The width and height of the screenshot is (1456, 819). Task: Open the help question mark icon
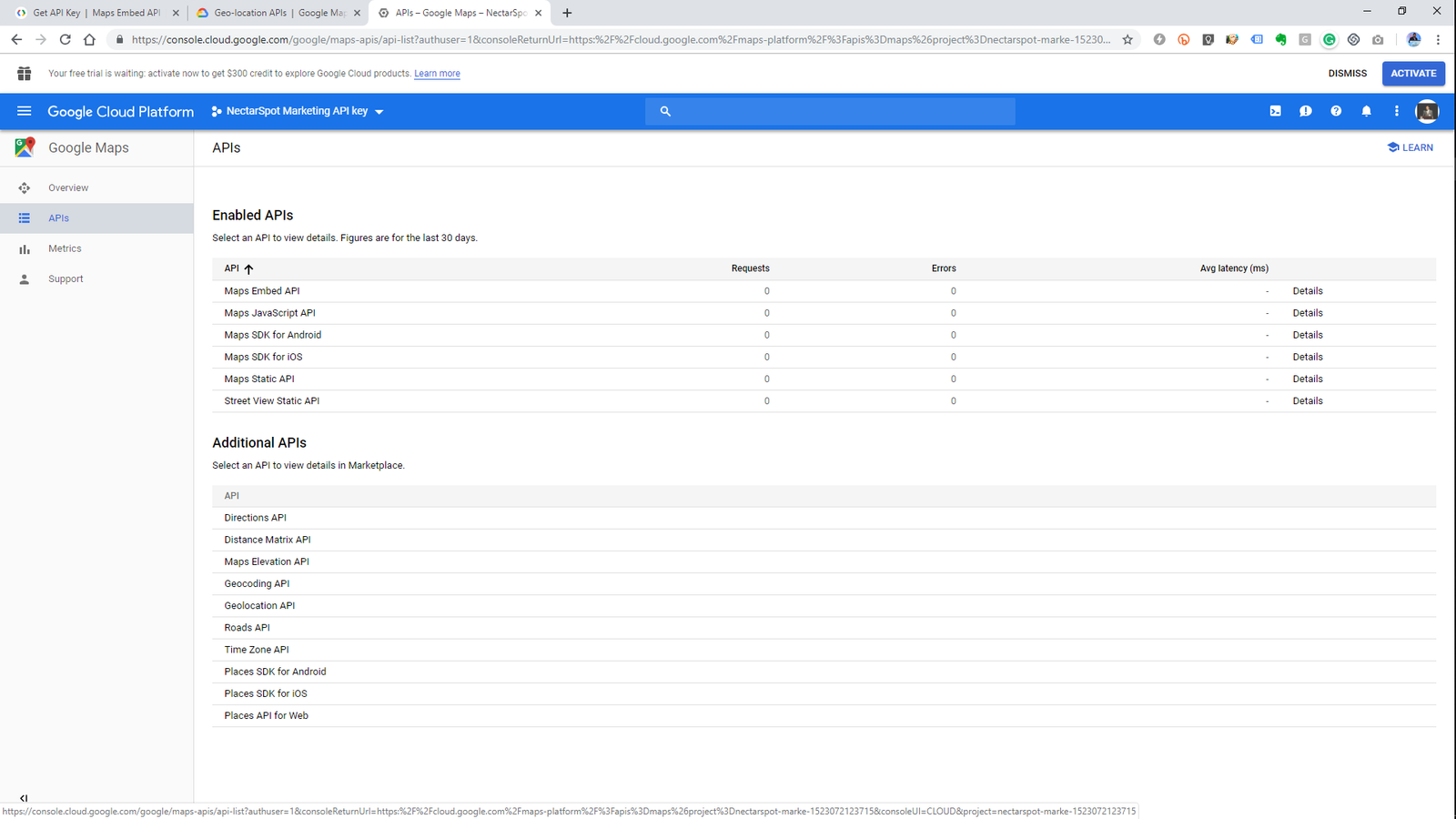(1336, 111)
